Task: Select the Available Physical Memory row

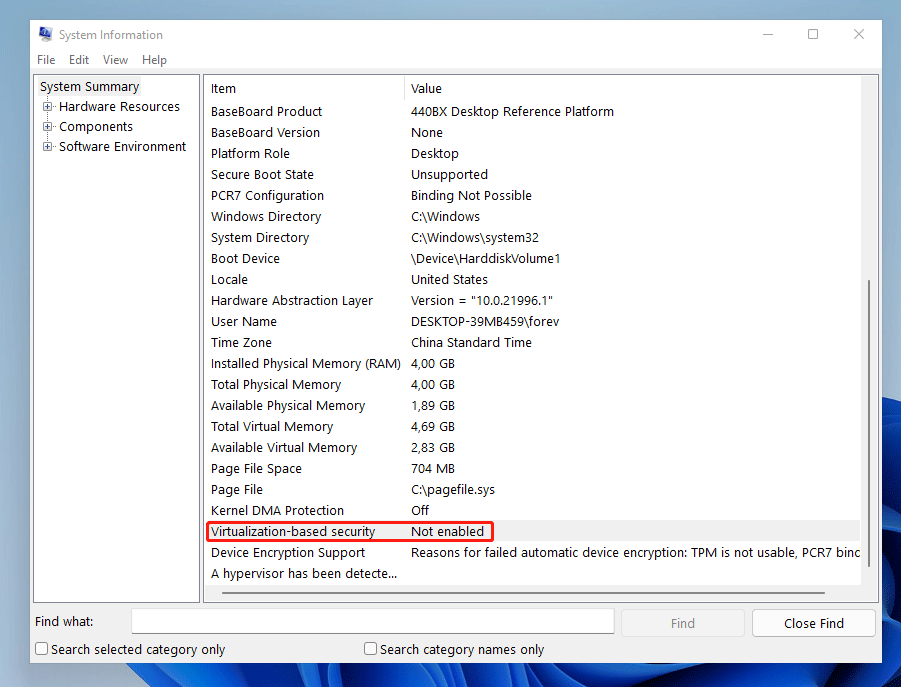Action: (532, 406)
